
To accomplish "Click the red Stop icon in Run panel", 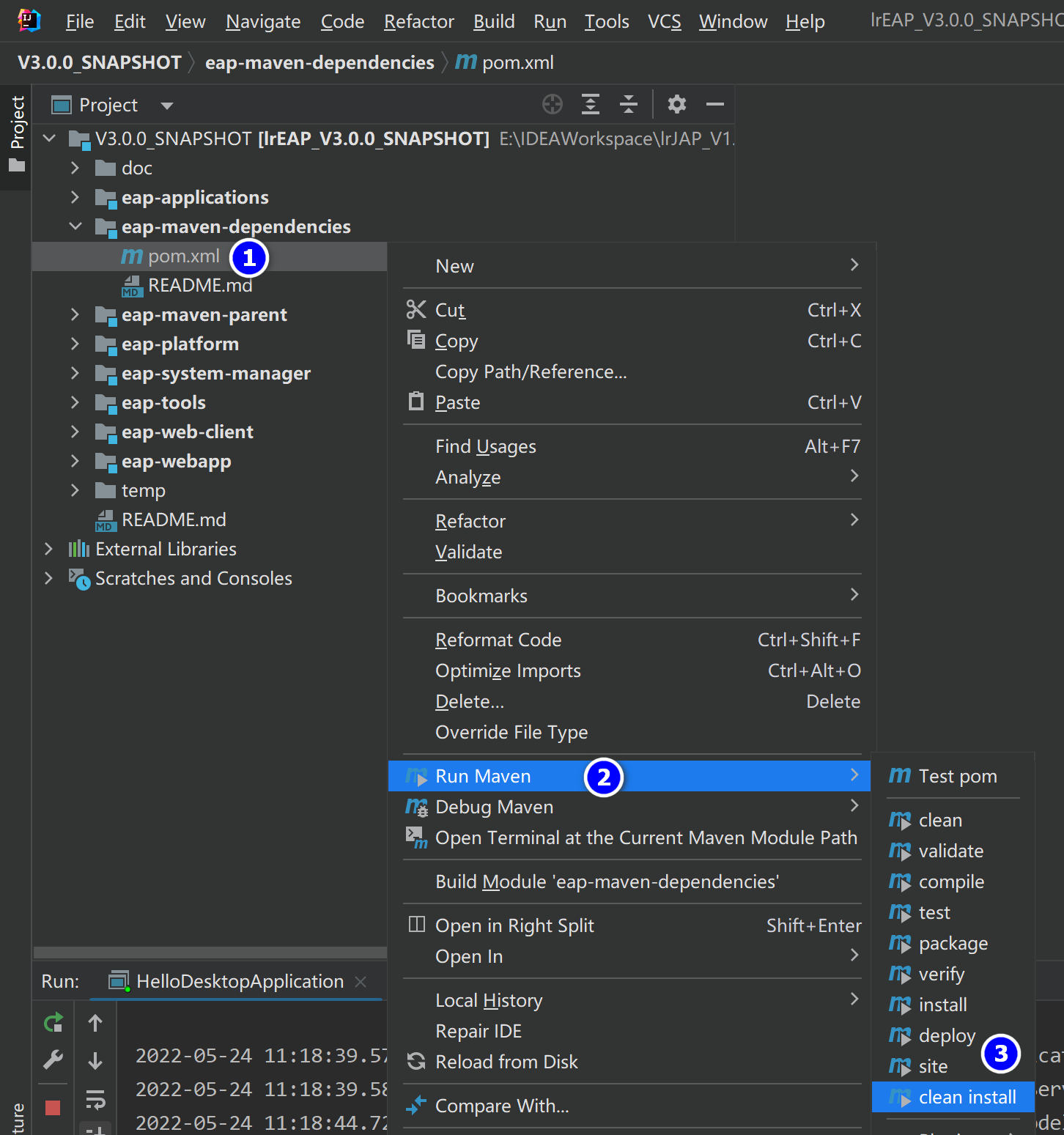I will tap(53, 1107).
